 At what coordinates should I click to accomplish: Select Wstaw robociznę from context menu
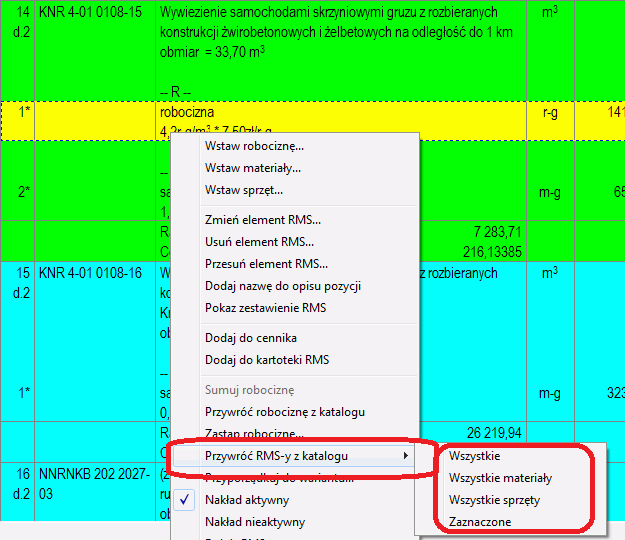click(x=254, y=146)
